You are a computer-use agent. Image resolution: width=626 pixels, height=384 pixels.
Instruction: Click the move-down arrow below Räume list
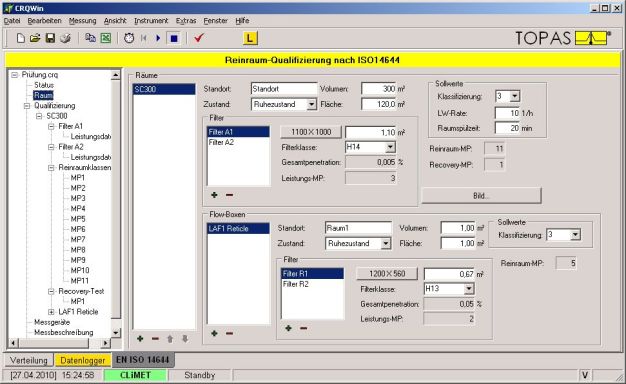pos(185,339)
